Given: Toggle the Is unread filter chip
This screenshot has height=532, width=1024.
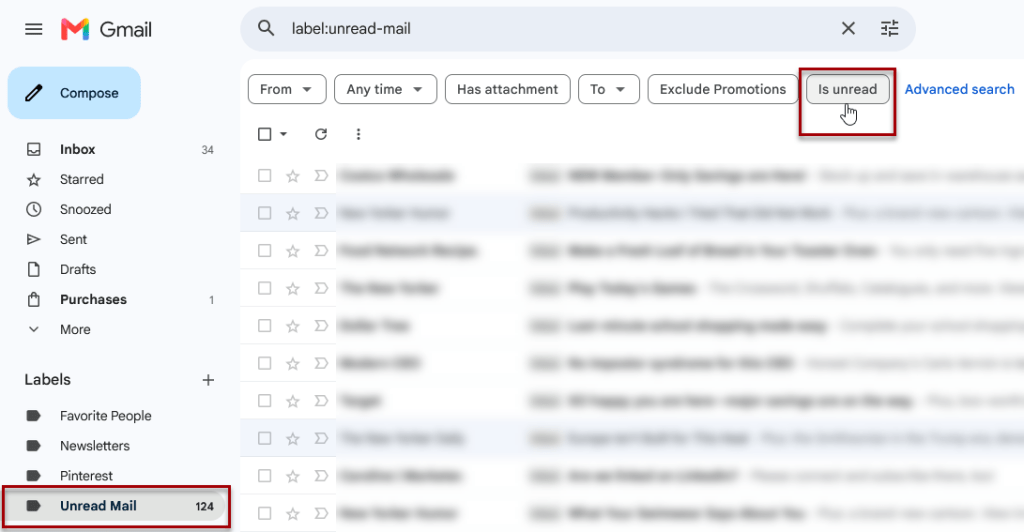Looking at the screenshot, I should coord(848,89).
